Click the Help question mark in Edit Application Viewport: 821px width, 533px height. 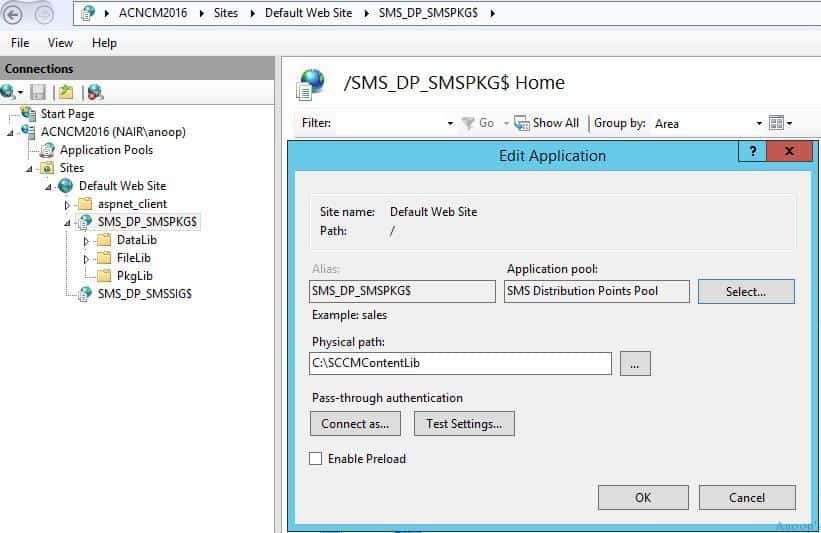tap(752, 151)
